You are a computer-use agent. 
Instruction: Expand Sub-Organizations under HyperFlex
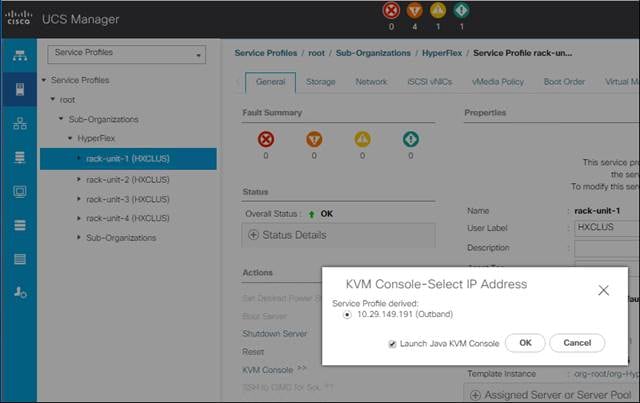tap(79, 237)
